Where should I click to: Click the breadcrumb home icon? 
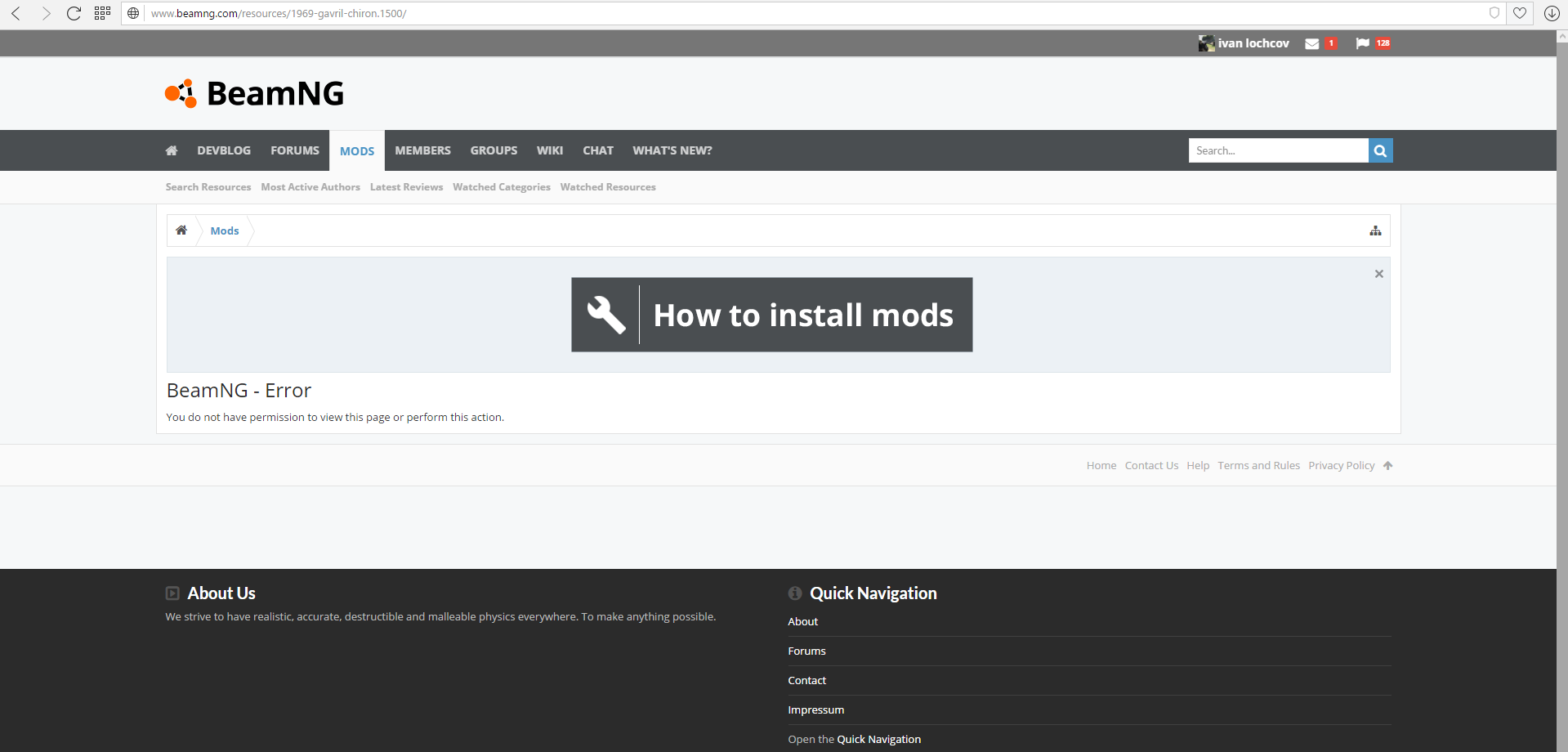181,231
